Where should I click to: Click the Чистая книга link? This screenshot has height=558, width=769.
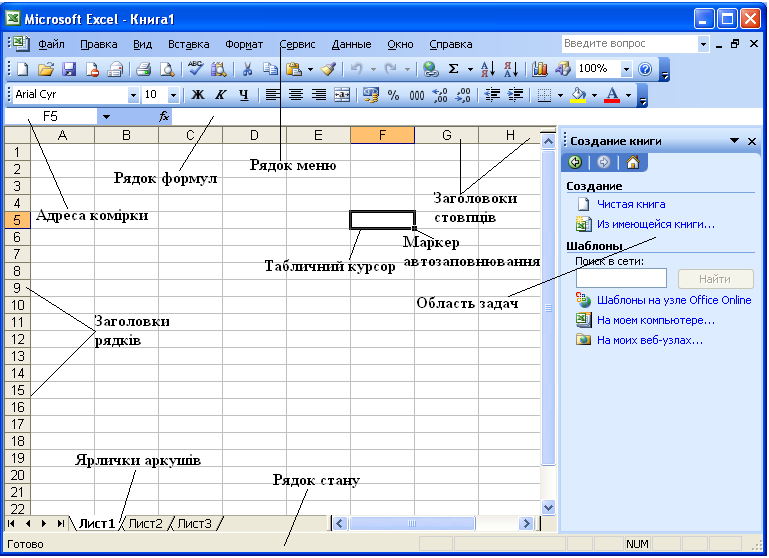[631, 204]
